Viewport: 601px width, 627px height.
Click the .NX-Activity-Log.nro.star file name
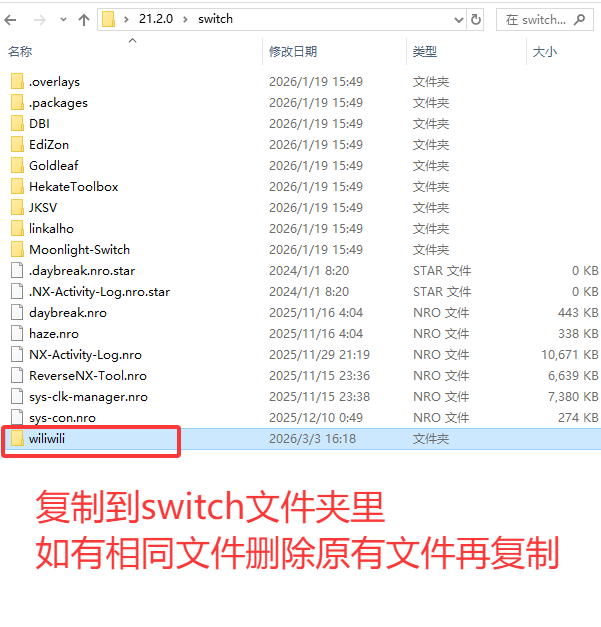100,292
